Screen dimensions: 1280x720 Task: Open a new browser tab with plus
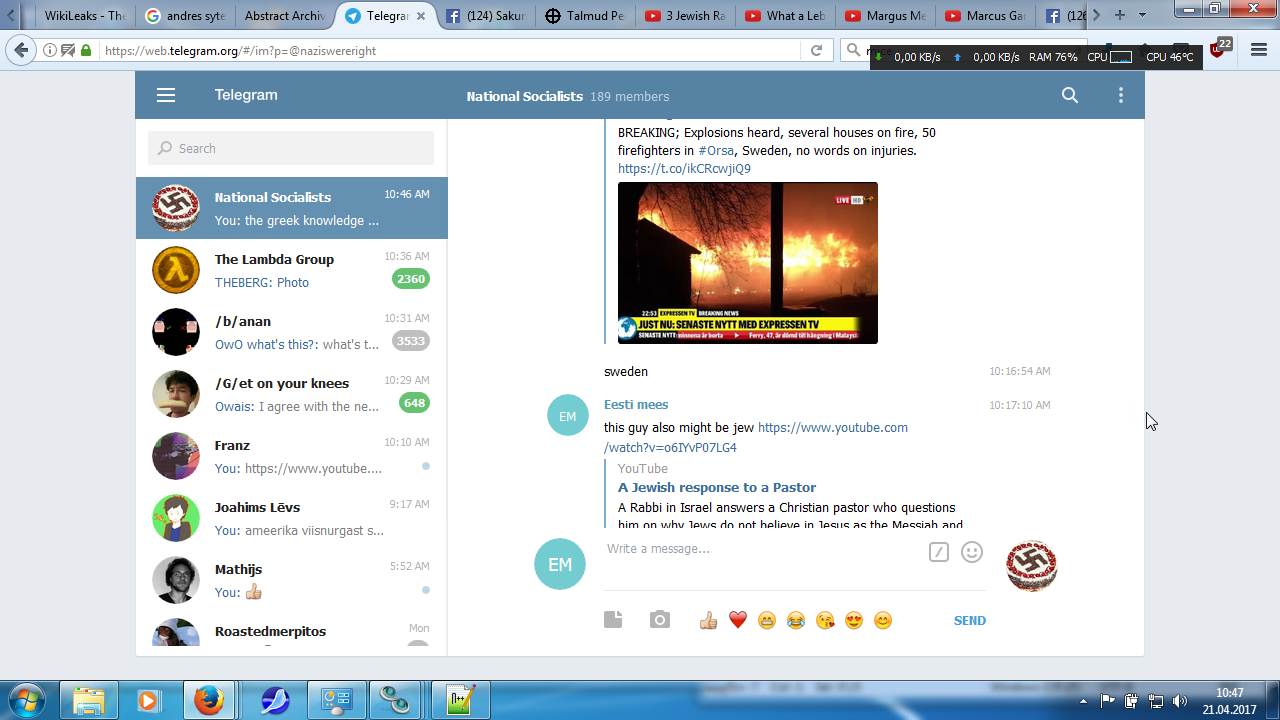pos(1120,15)
